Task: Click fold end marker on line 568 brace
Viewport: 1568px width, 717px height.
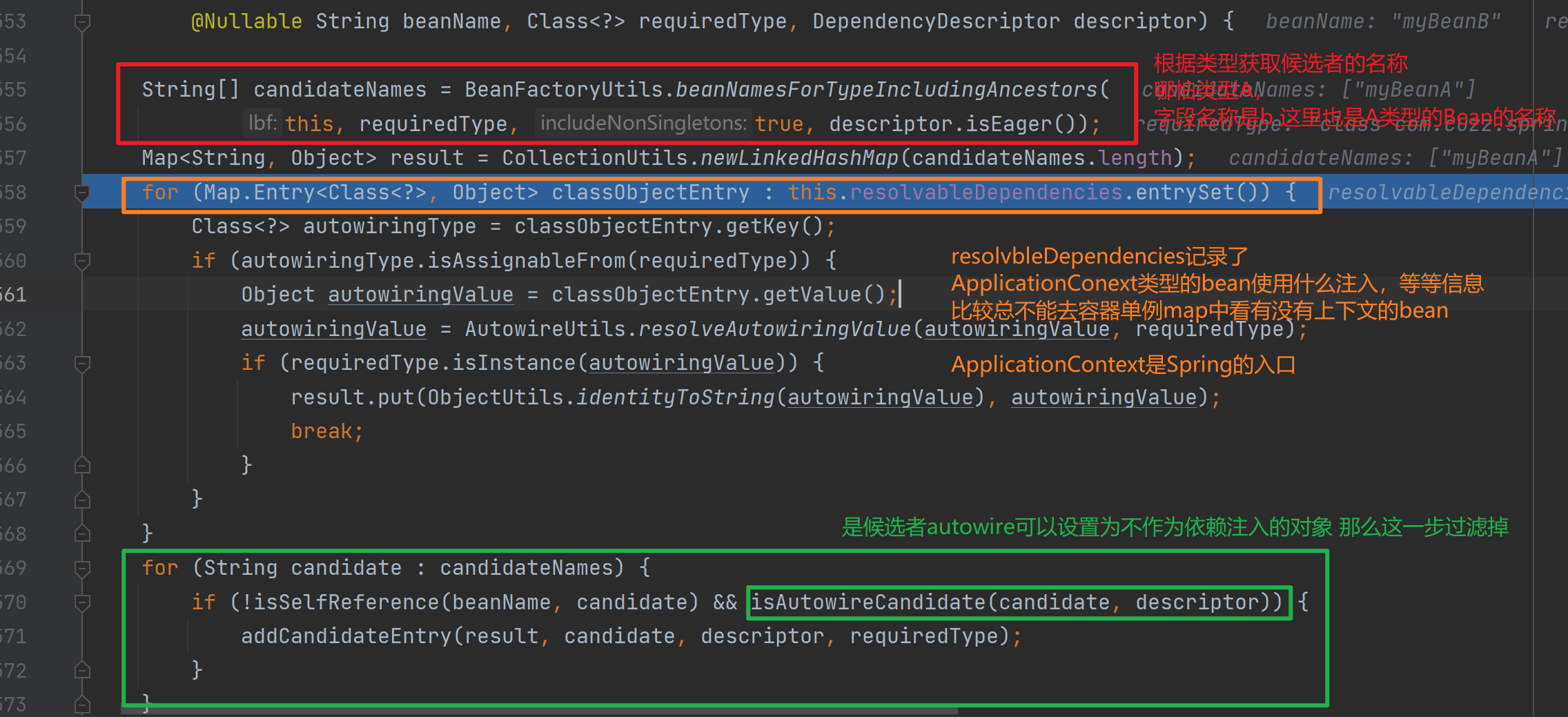Action: [x=82, y=534]
